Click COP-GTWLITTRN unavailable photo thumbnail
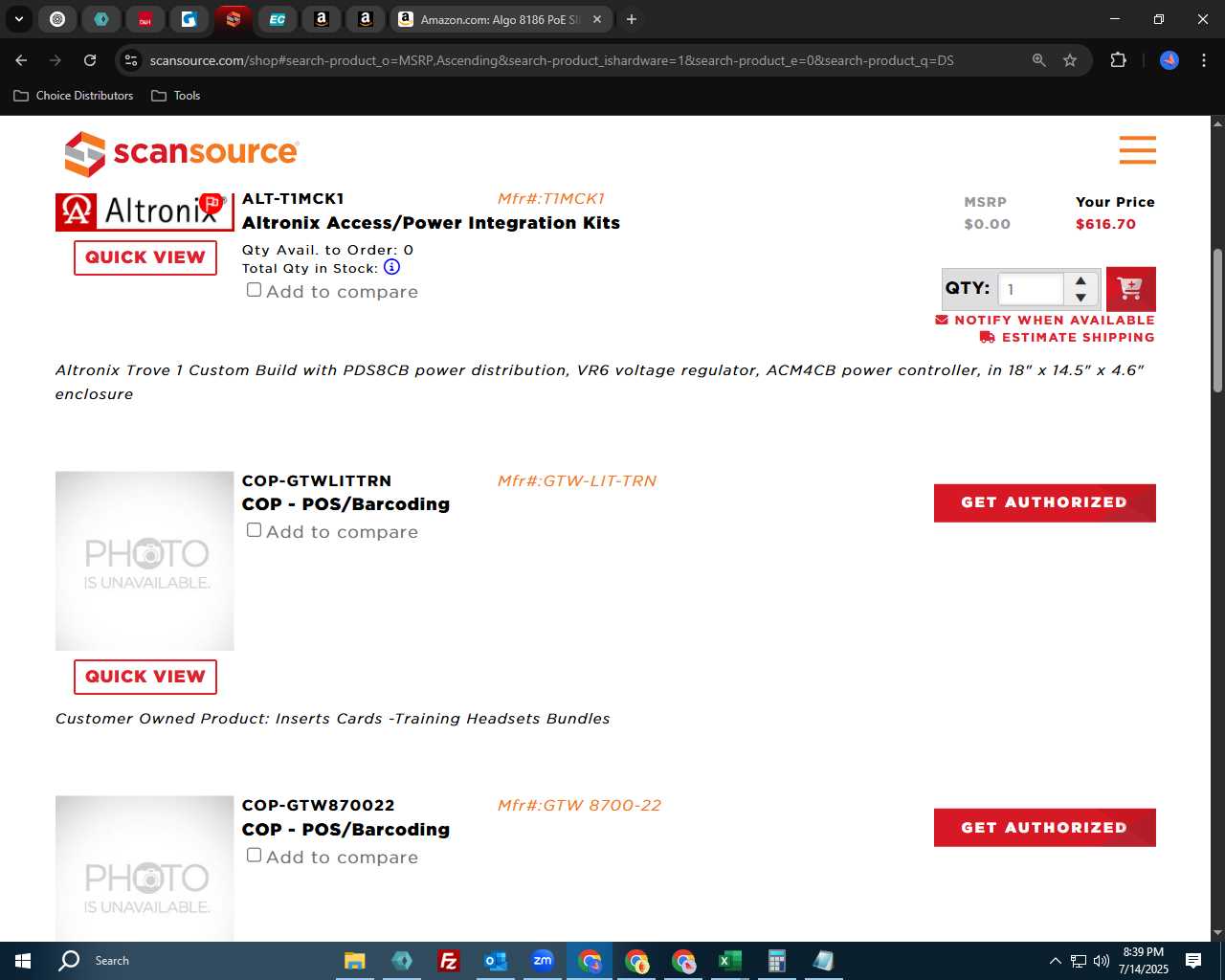The height and width of the screenshot is (980, 1225). point(145,561)
